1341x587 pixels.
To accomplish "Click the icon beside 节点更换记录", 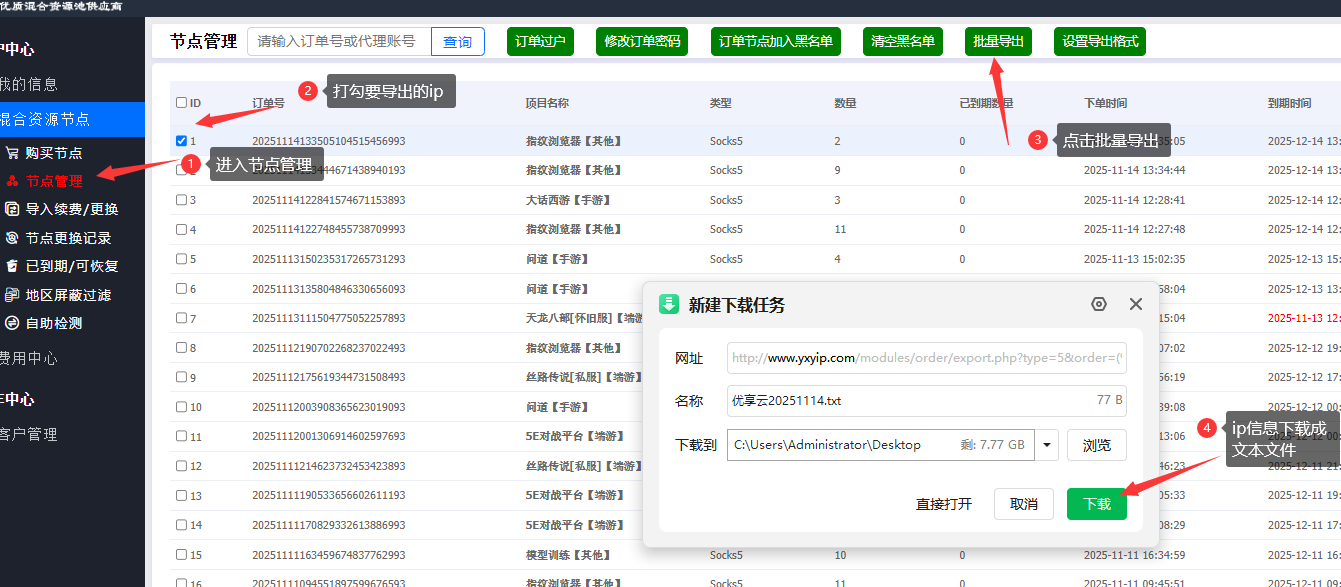I will click(x=12, y=238).
